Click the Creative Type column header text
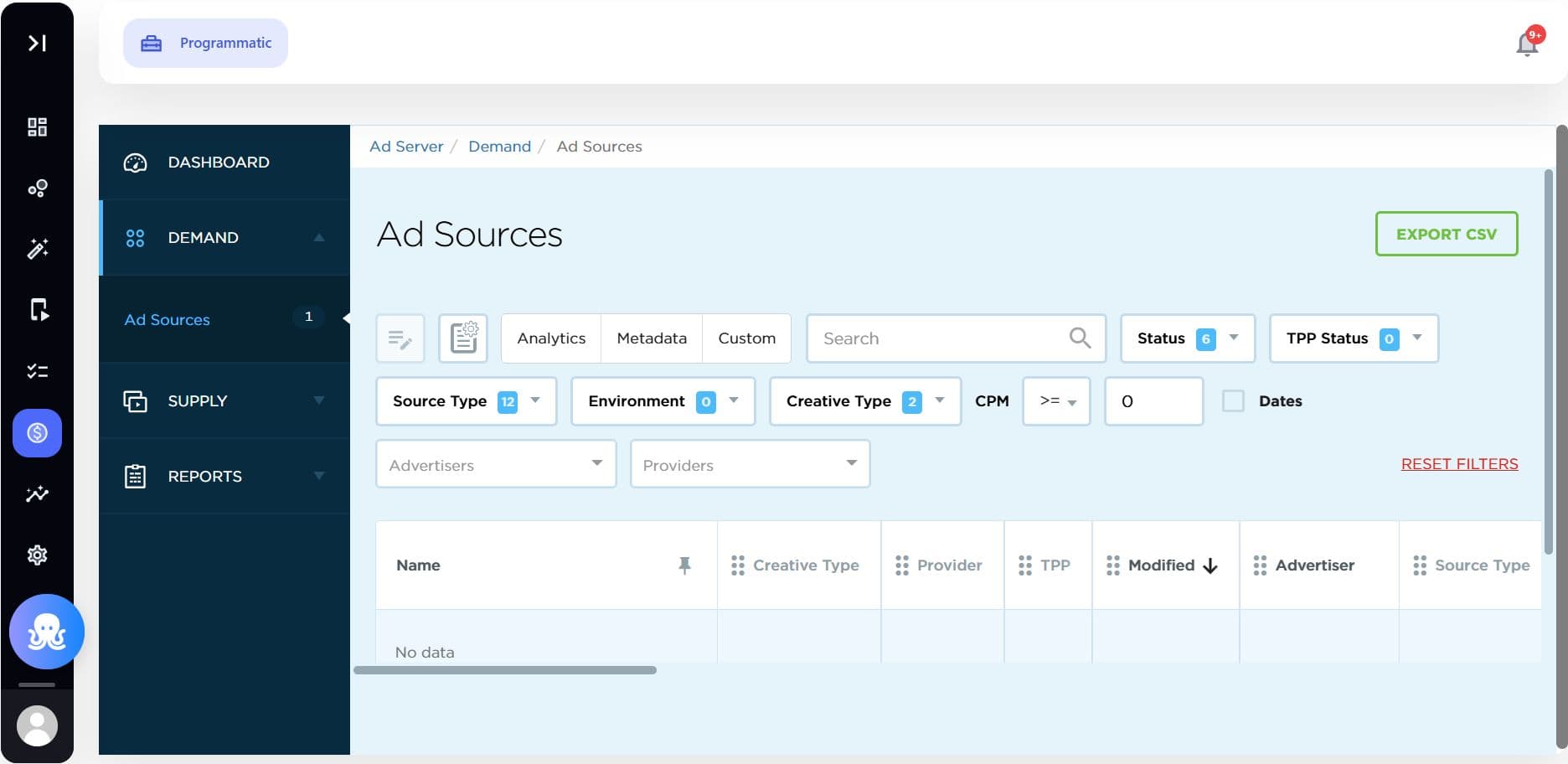 [806, 565]
